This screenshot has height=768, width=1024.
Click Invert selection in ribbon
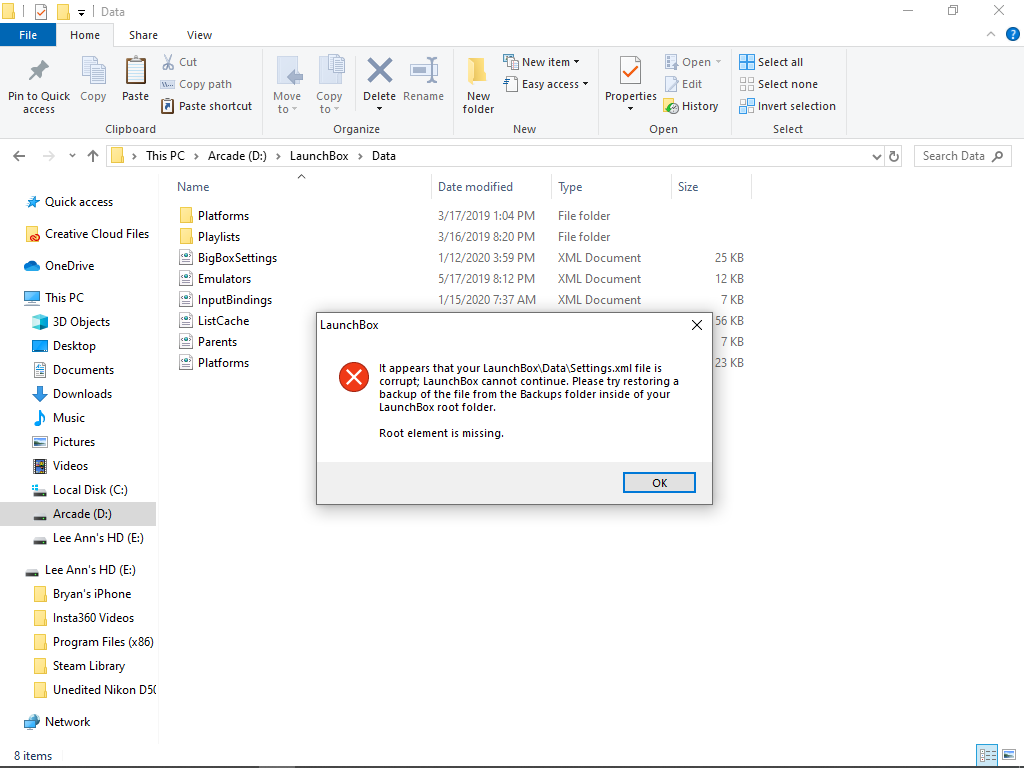pyautogui.click(x=788, y=106)
